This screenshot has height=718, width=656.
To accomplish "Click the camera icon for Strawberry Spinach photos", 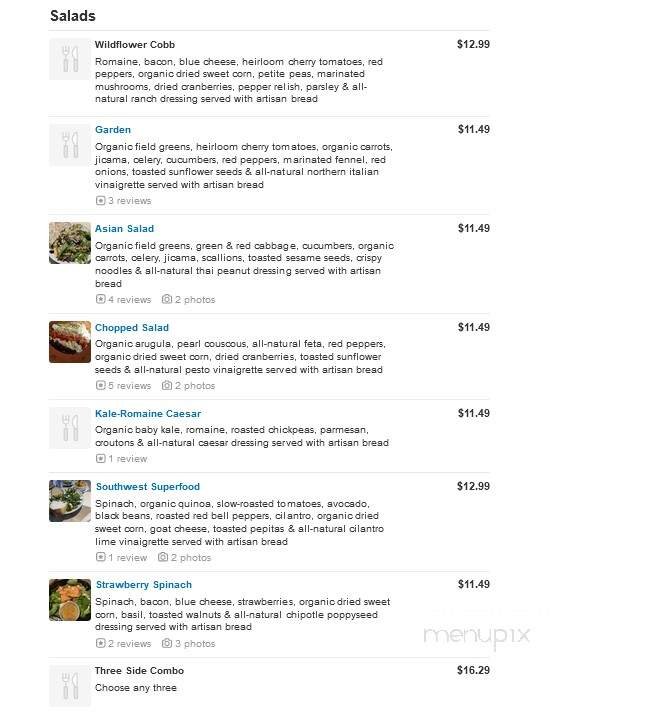I will coord(167,644).
